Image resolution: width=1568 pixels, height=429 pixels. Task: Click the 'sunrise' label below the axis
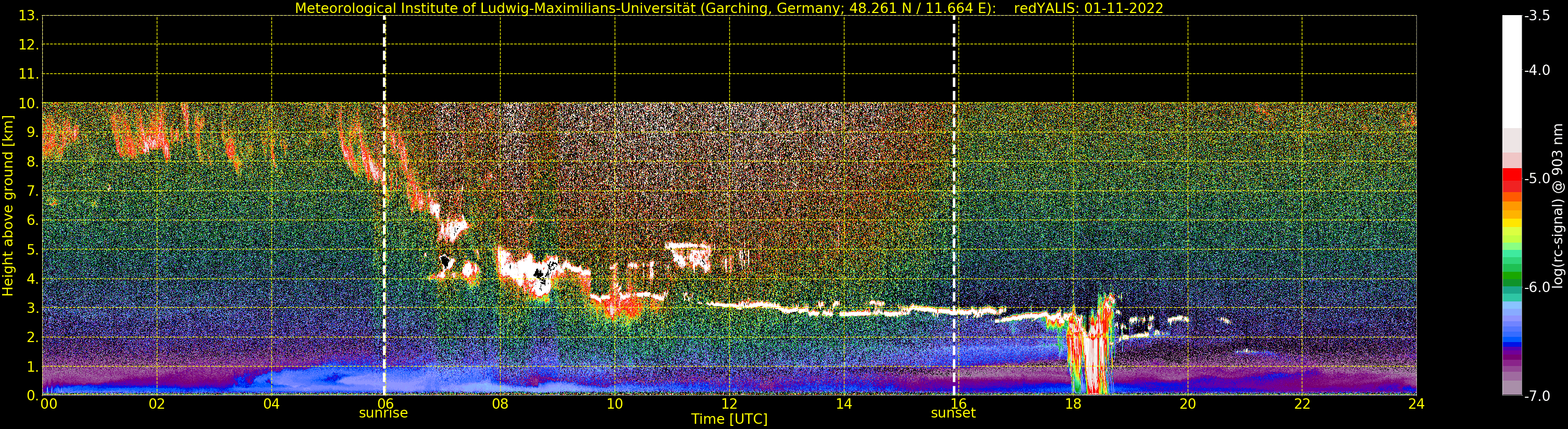383,413
